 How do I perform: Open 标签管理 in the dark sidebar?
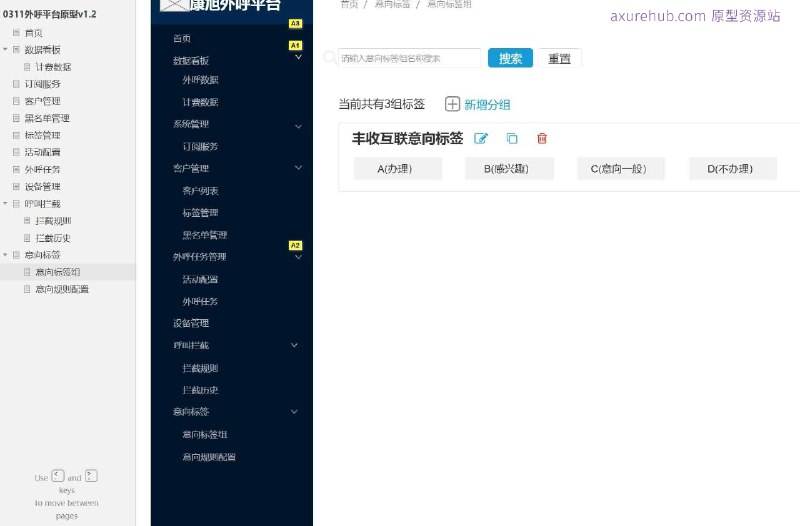[x=200, y=213]
